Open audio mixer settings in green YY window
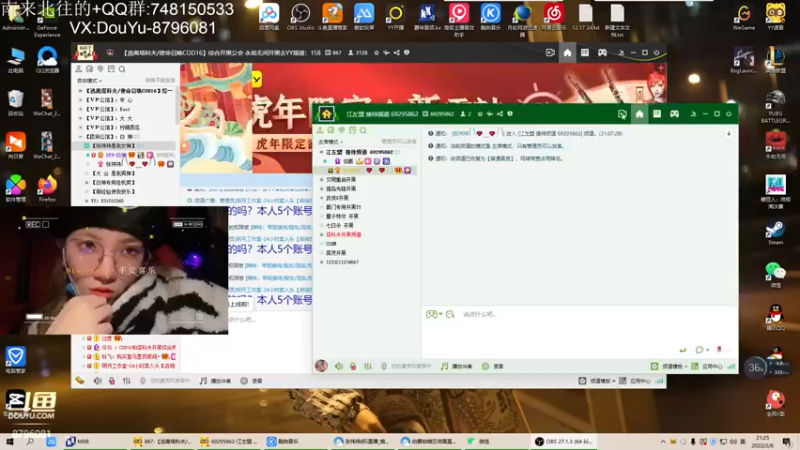 click(x=367, y=366)
